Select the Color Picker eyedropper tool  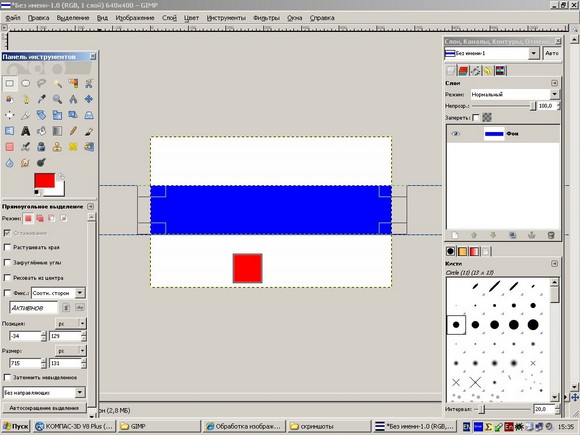pos(41,99)
